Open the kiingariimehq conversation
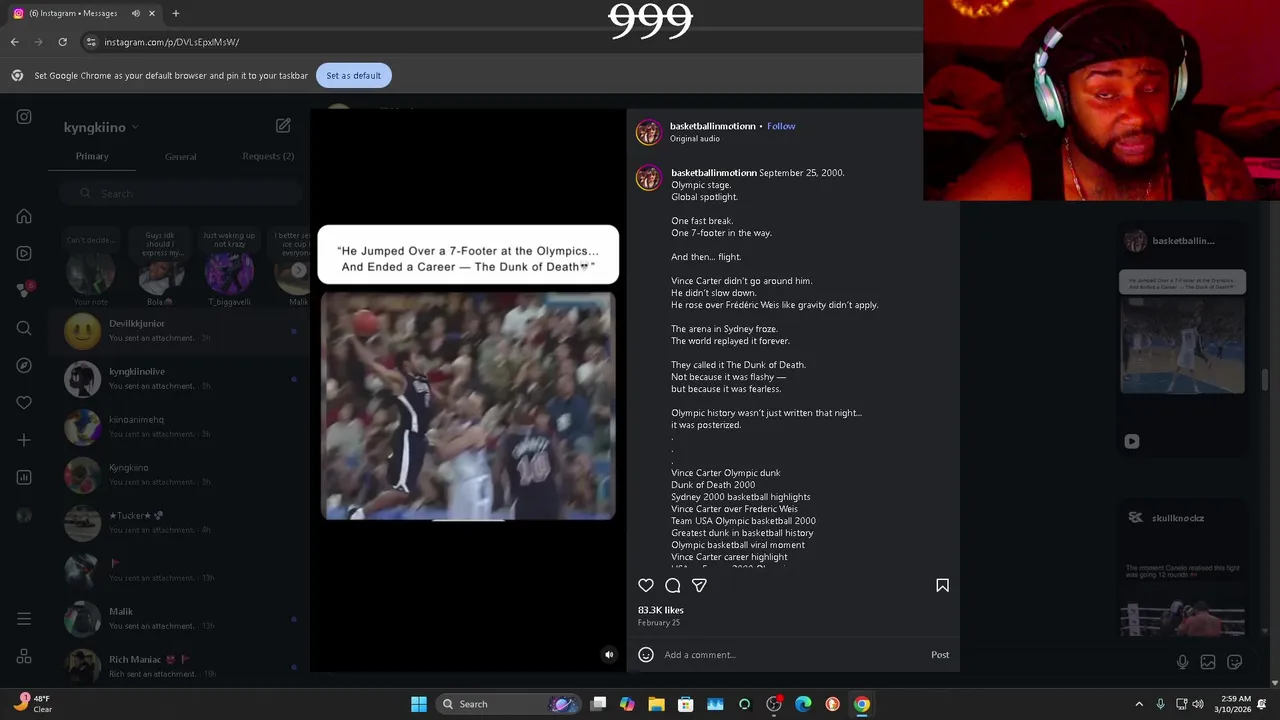The image size is (1280, 720). click(x=180, y=427)
